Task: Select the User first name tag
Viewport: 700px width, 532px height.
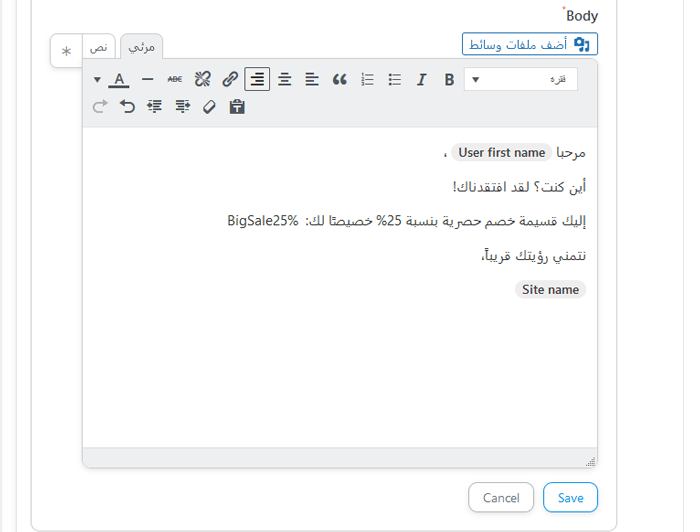Action: tap(501, 153)
